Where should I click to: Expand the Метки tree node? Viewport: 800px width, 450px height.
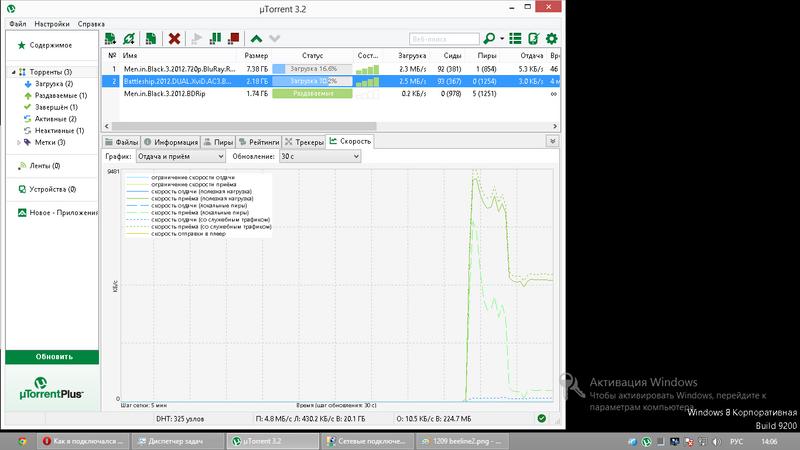tap(19, 143)
